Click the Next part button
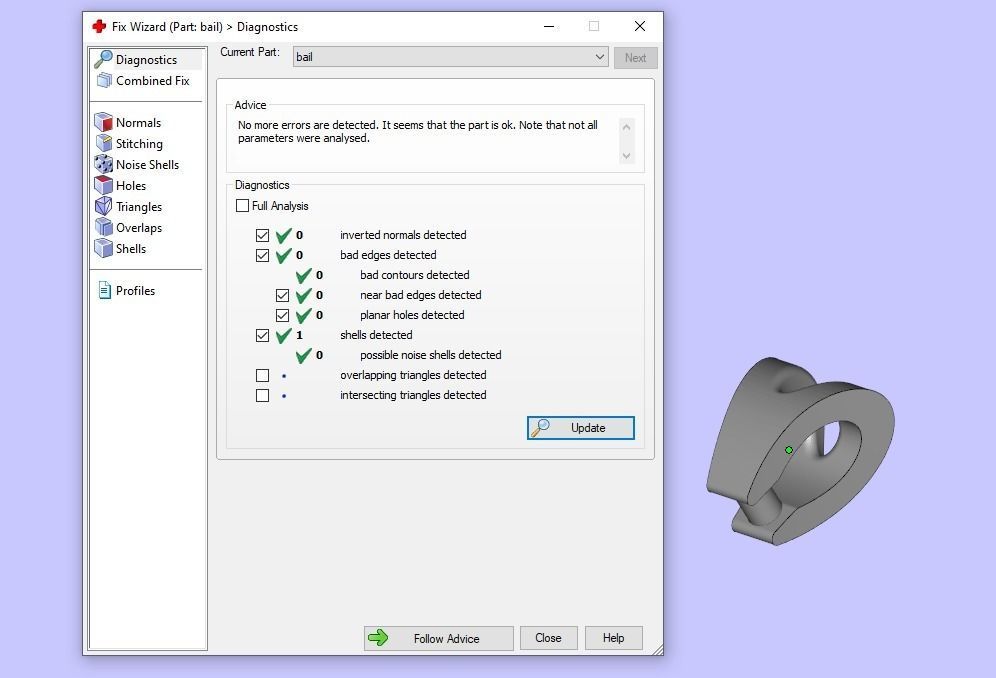The width and height of the screenshot is (996, 678). coord(635,58)
